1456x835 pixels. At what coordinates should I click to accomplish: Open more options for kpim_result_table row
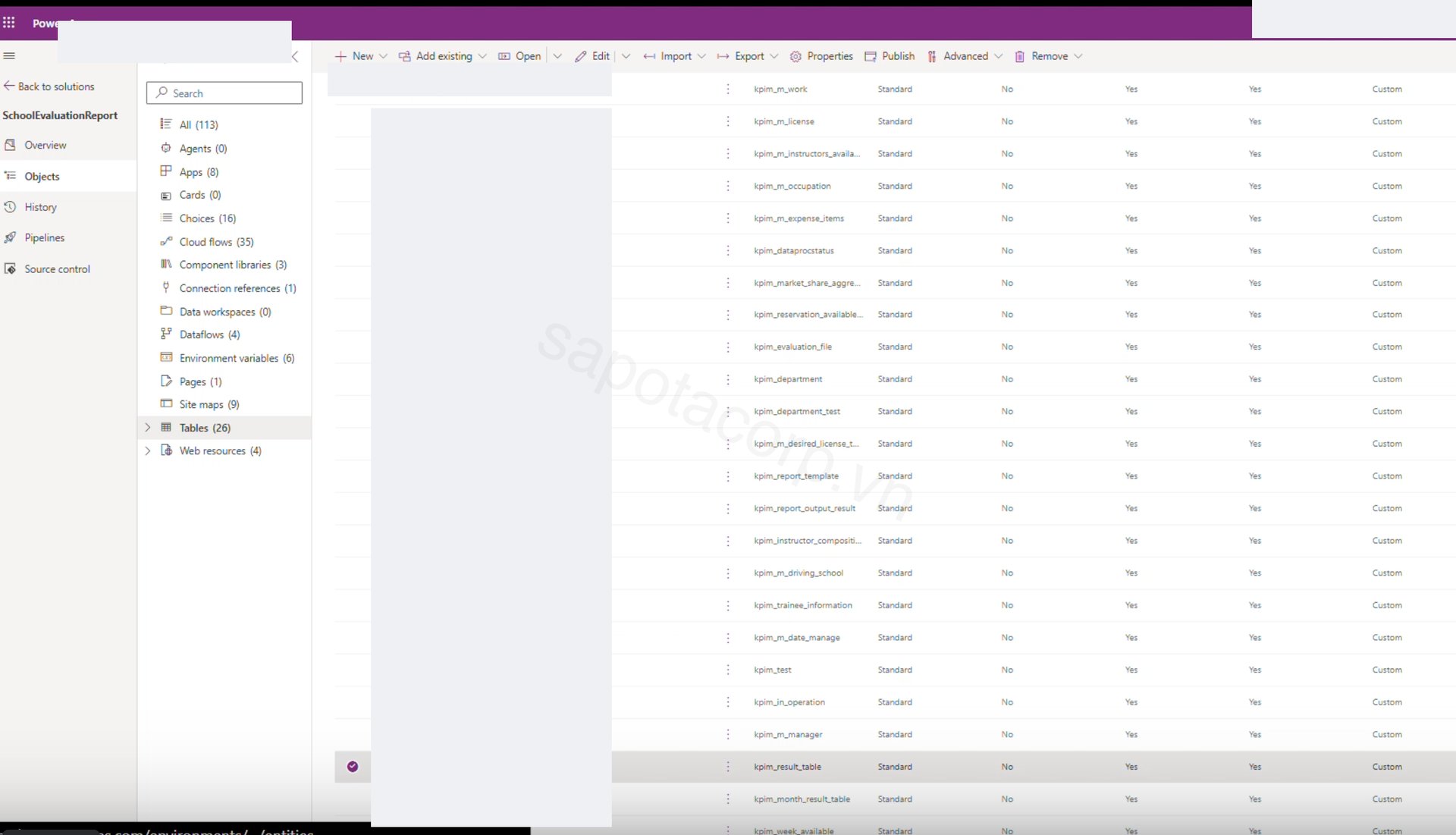click(728, 767)
